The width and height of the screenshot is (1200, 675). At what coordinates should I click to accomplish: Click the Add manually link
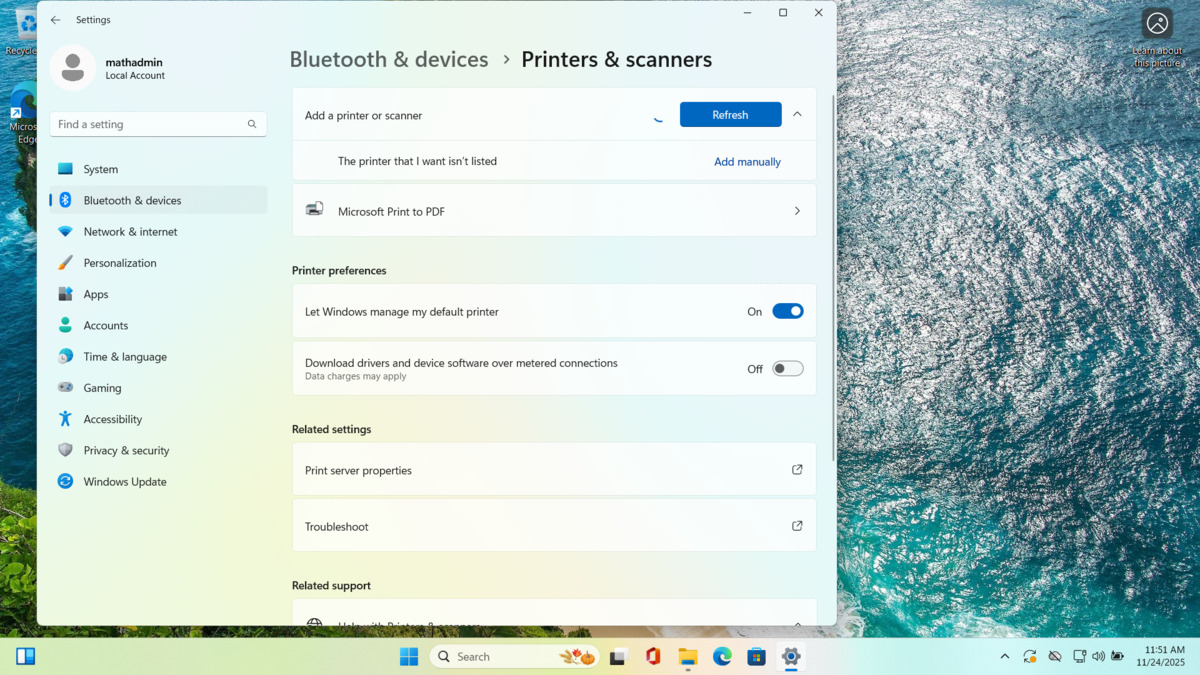pyautogui.click(x=747, y=162)
